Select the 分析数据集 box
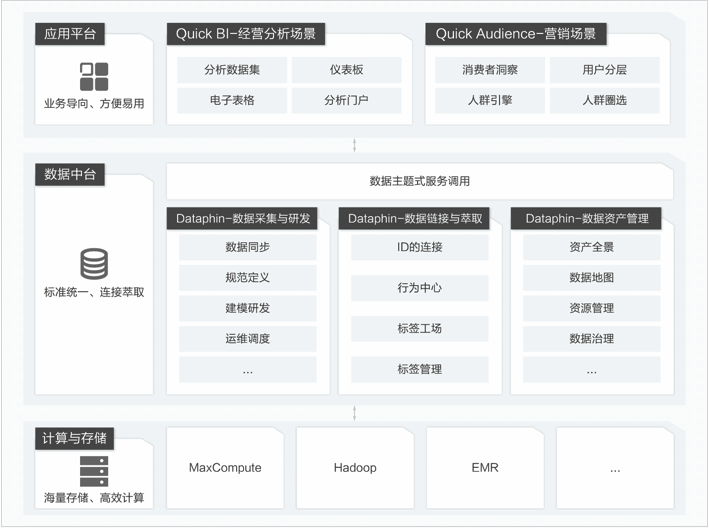This screenshot has height=528, width=709. (232, 70)
